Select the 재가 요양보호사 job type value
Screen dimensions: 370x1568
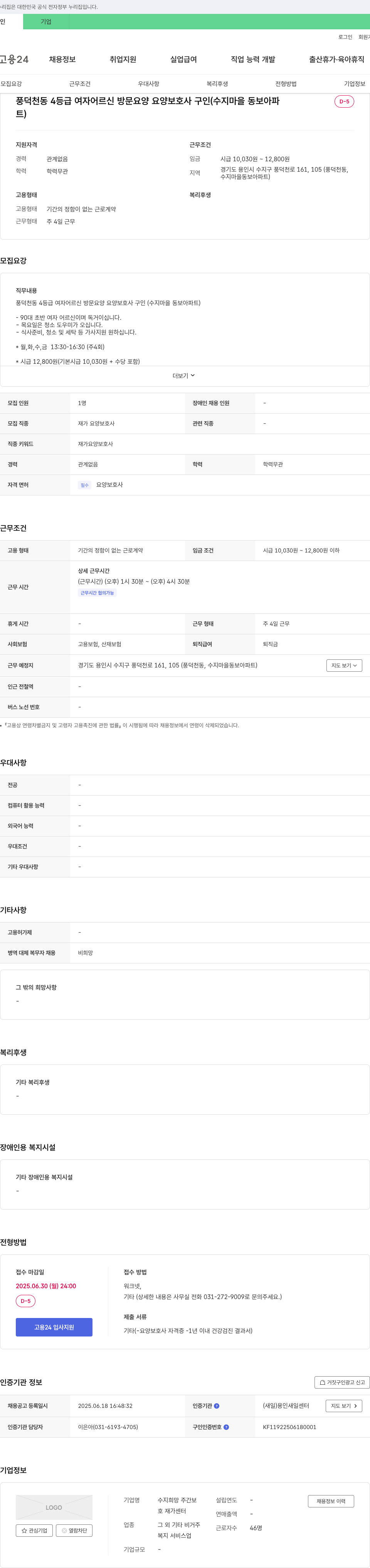pyautogui.click(x=96, y=424)
